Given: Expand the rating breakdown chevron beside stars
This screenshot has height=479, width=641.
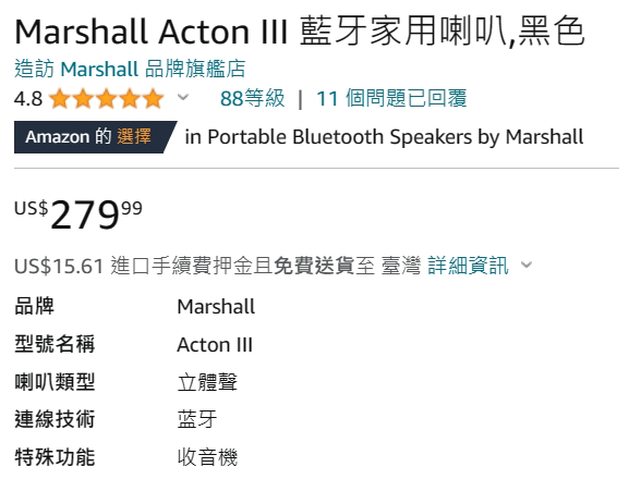Looking at the screenshot, I should click(182, 97).
